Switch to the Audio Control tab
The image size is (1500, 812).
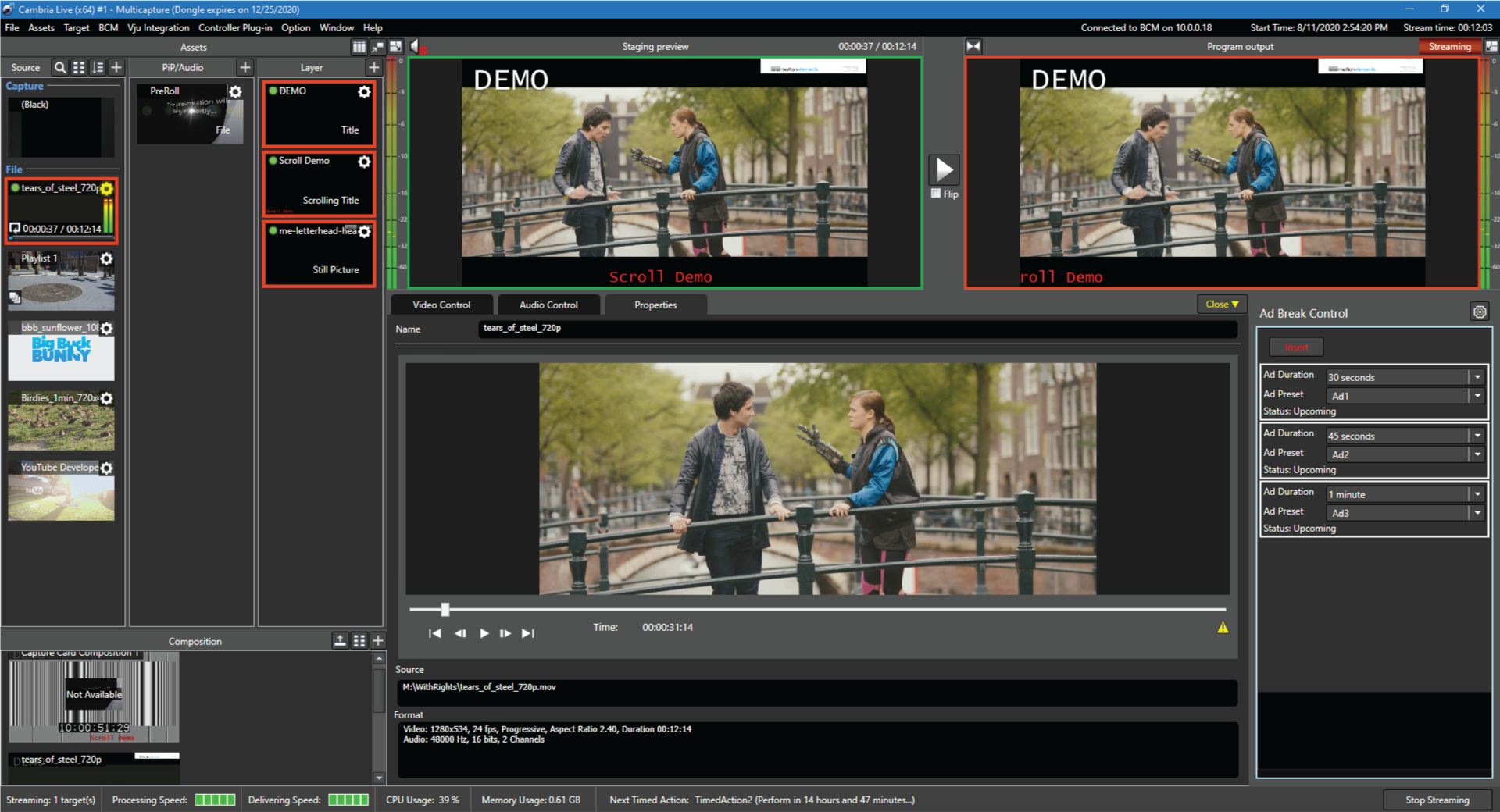point(548,305)
